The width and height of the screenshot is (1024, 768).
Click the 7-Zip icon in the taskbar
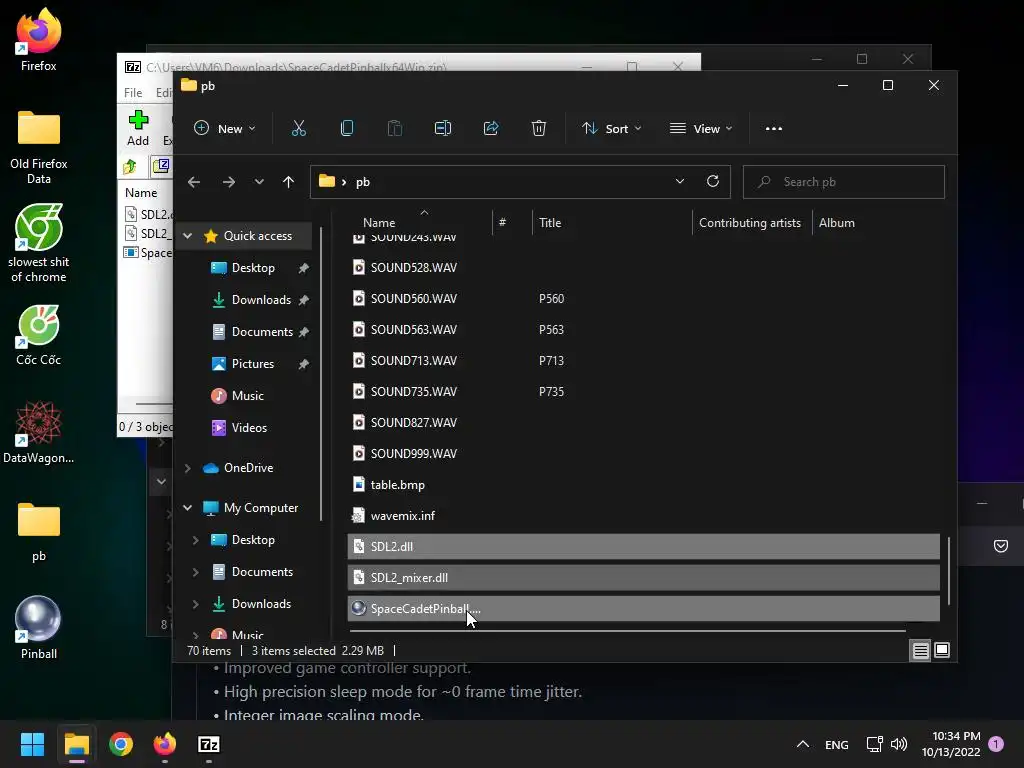208,744
